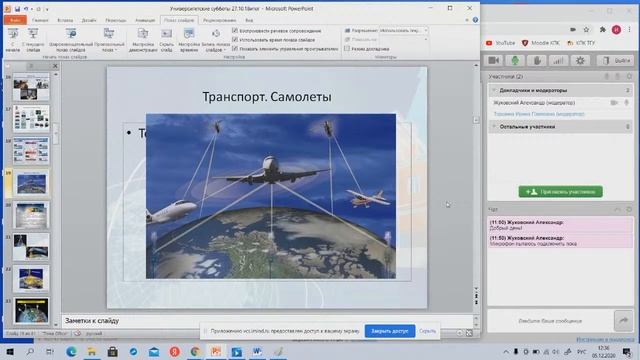
Task: Open slide show setup (Настройка демонстрации)
Action: (x=143, y=40)
